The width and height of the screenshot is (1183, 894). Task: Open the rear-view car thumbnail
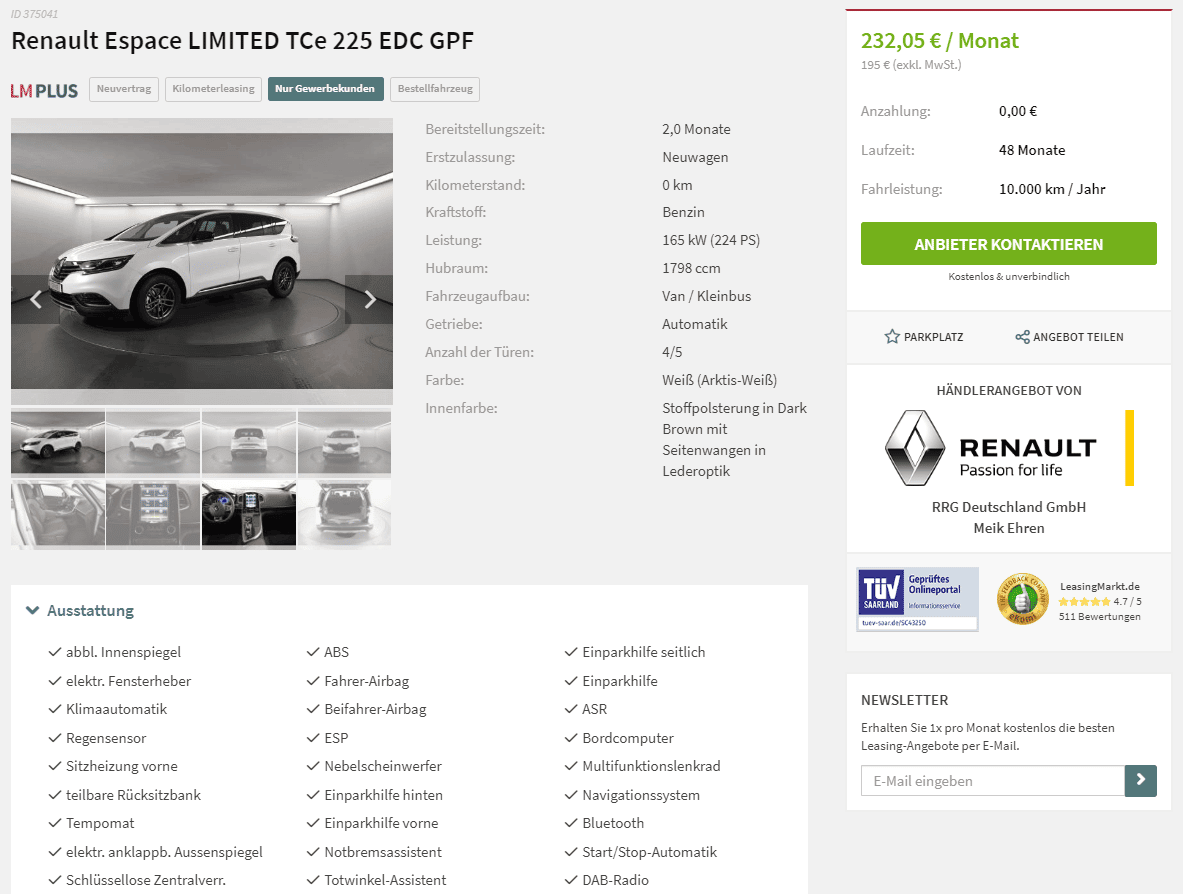[249, 443]
